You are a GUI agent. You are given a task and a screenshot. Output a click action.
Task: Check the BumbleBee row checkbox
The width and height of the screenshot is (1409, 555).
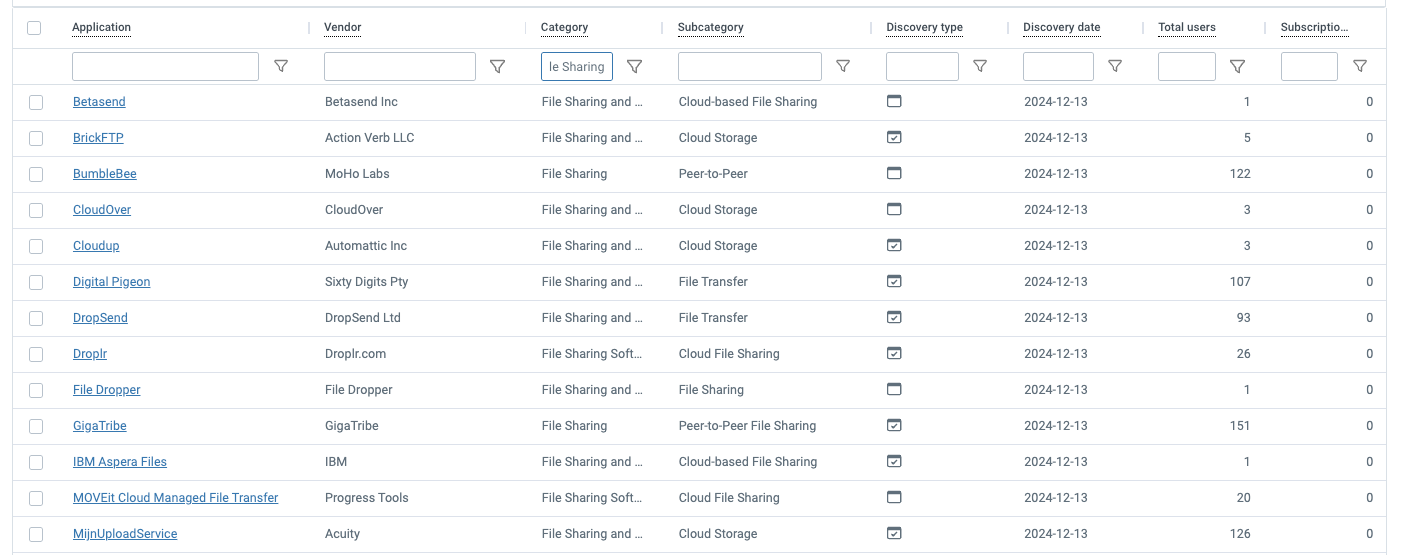pos(36,174)
